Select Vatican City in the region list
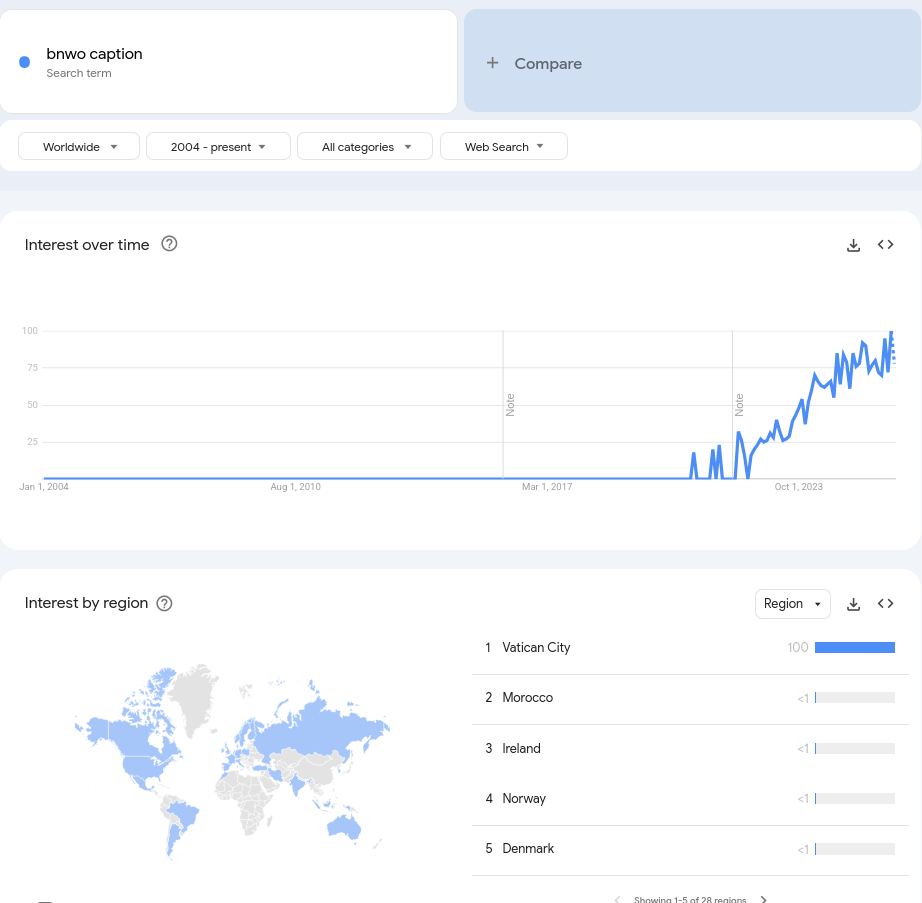Screen dimensions: 922x903 pos(536,648)
